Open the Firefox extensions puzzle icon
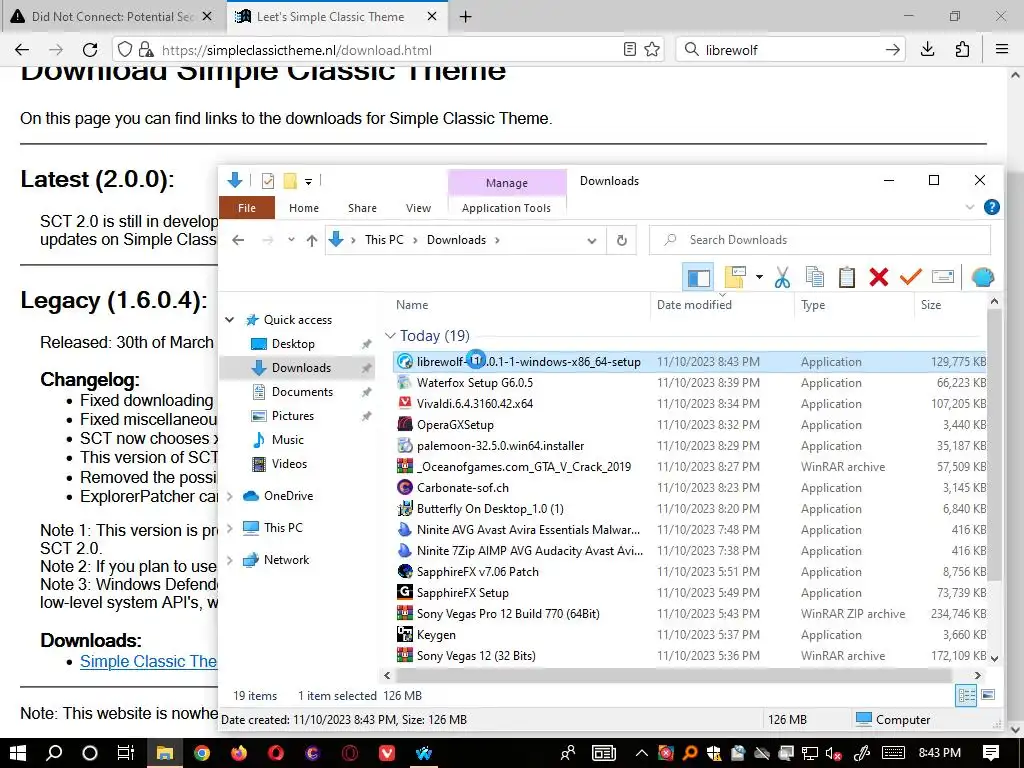Image resolution: width=1024 pixels, height=768 pixels. [962, 50]
